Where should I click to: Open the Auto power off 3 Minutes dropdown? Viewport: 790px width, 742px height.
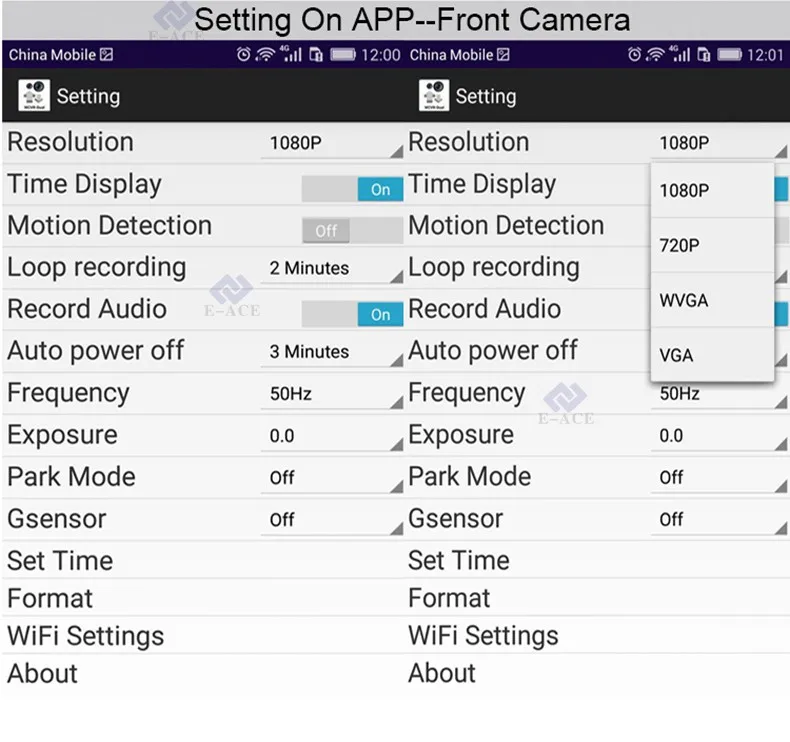point(332,352)
